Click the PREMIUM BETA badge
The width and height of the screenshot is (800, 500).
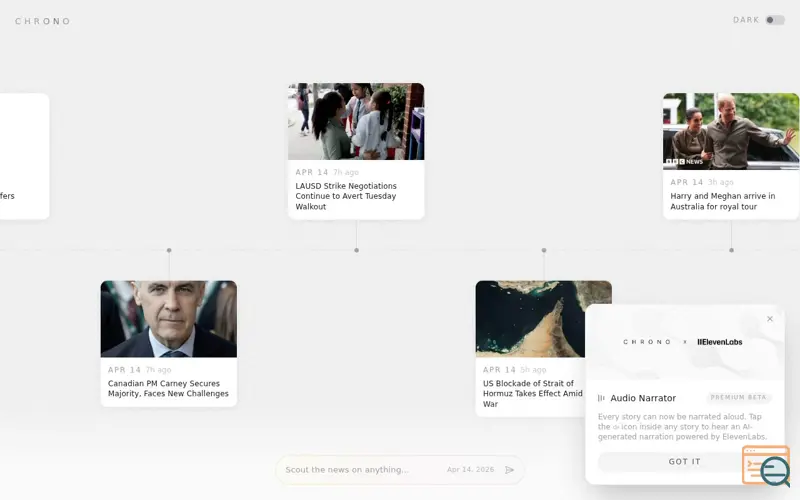point(738,397)
